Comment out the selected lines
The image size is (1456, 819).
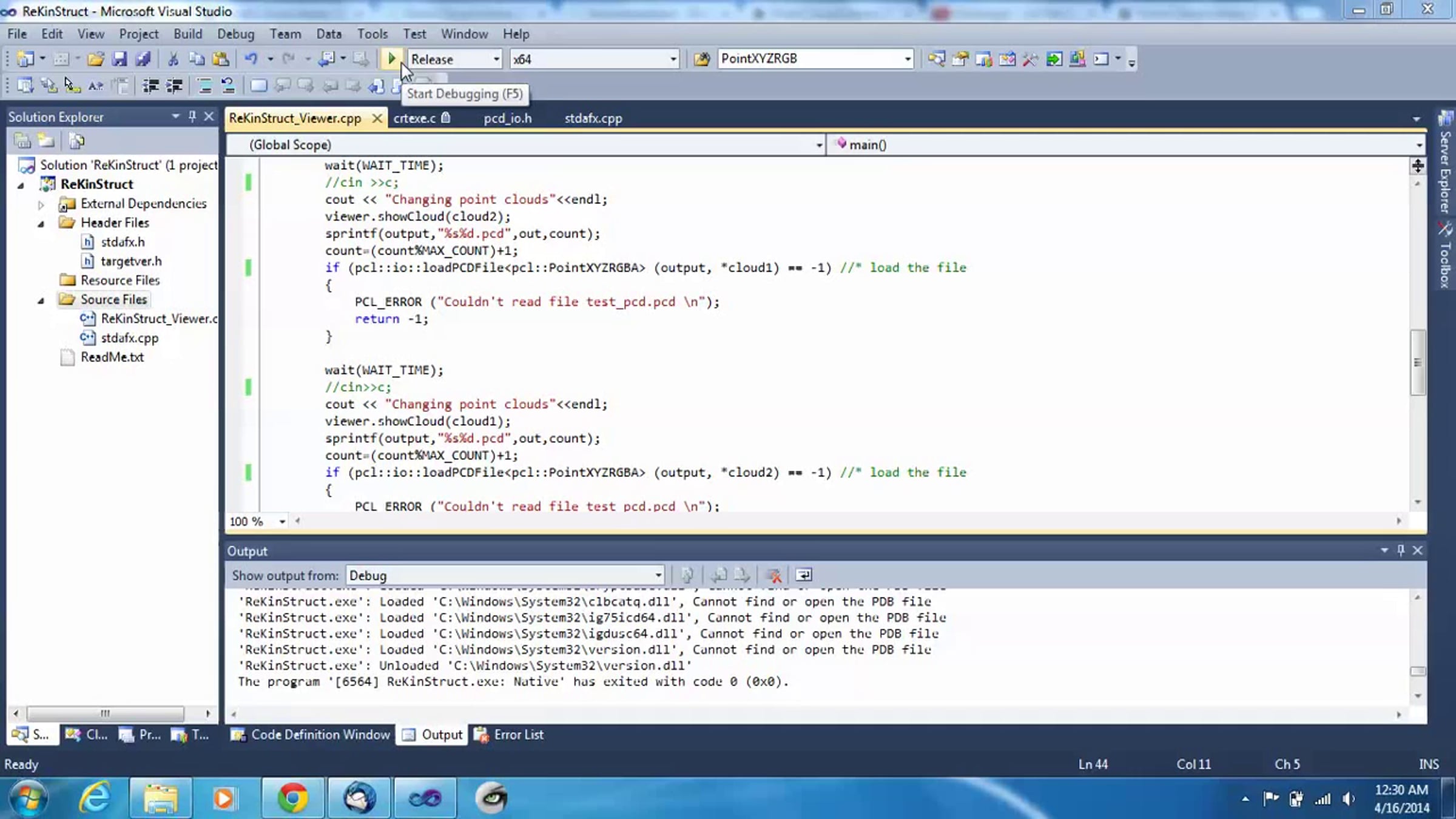(204, 86)
